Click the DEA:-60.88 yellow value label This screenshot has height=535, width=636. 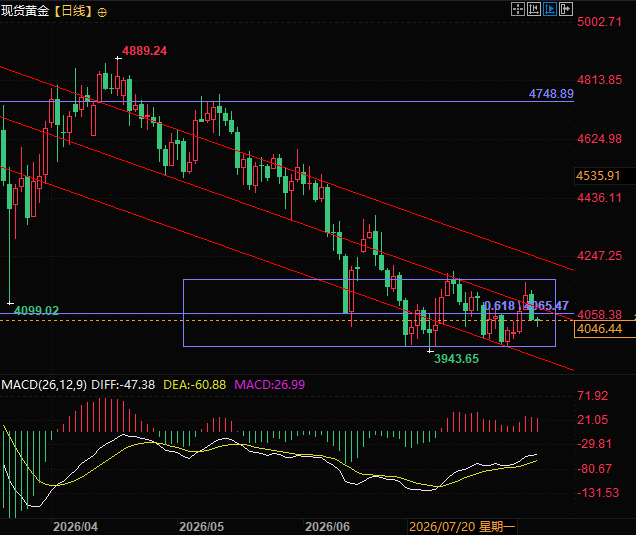(194, 385)
